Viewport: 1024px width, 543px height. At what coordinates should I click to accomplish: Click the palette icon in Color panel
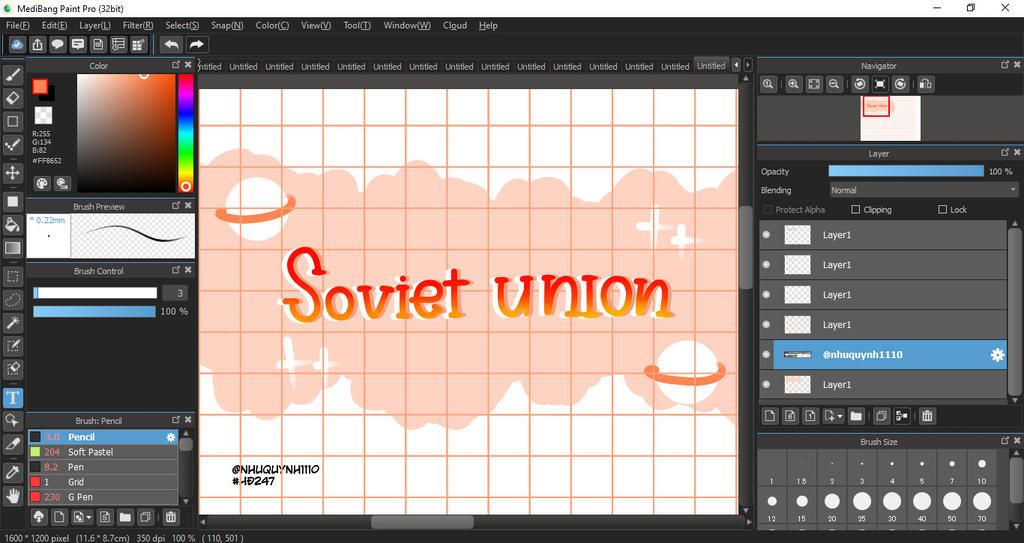(42, 184)
